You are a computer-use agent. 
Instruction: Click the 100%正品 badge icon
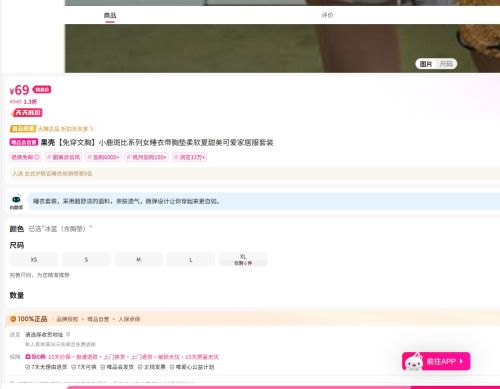(x=13, y=319)
